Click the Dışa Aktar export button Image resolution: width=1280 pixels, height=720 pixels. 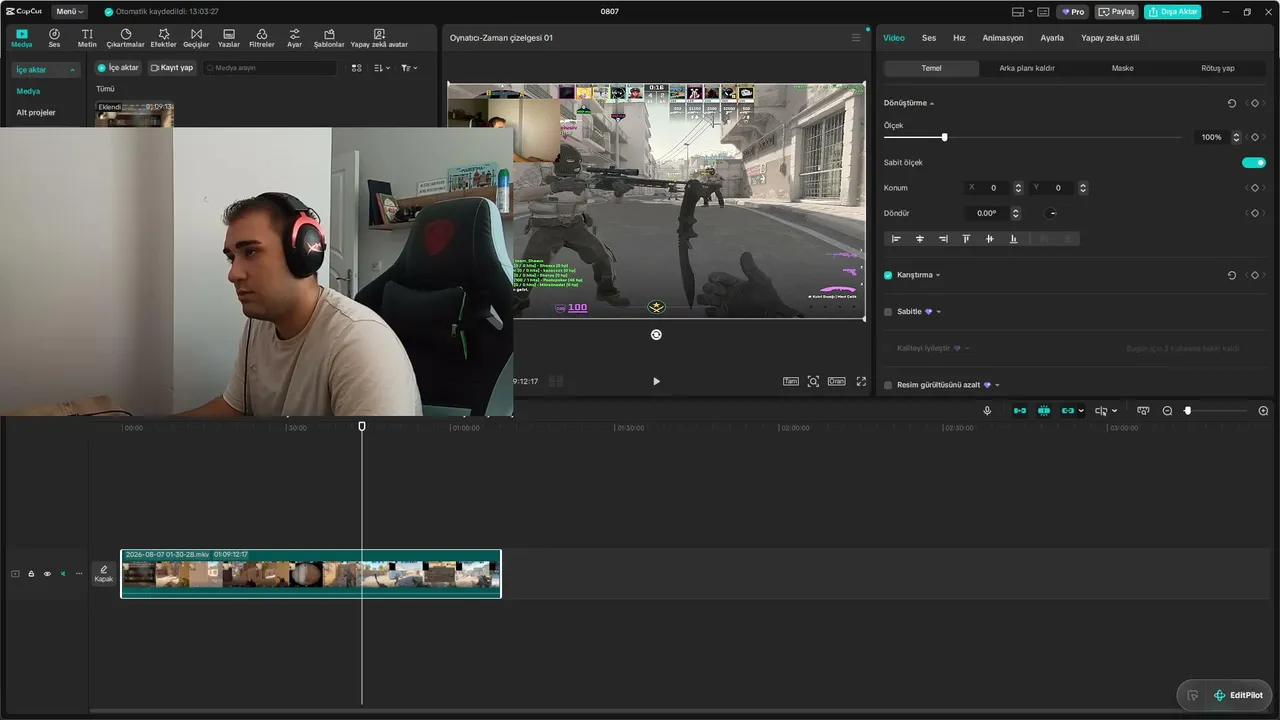1173,12
